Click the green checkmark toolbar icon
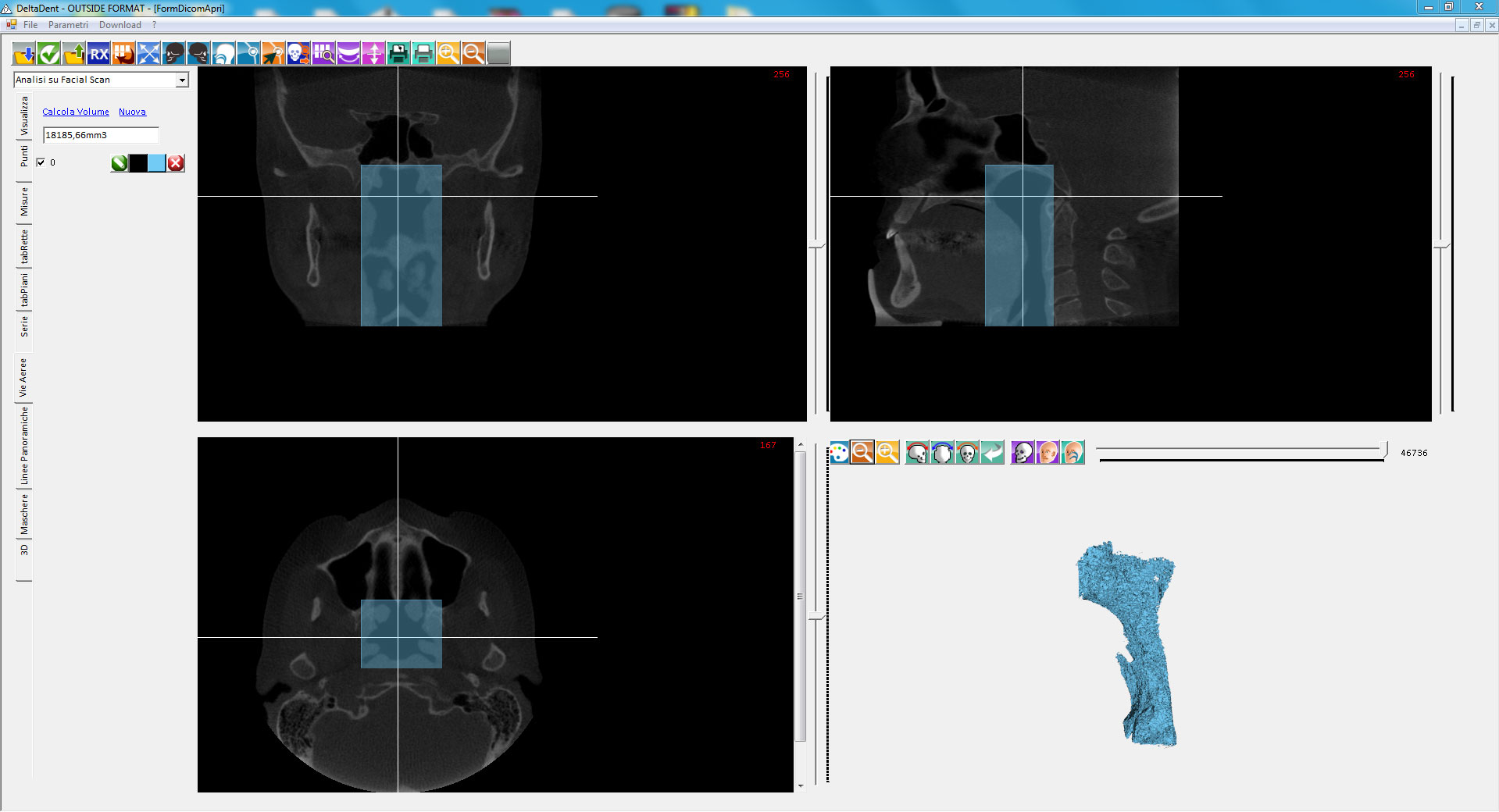 [x=49, y=54]
